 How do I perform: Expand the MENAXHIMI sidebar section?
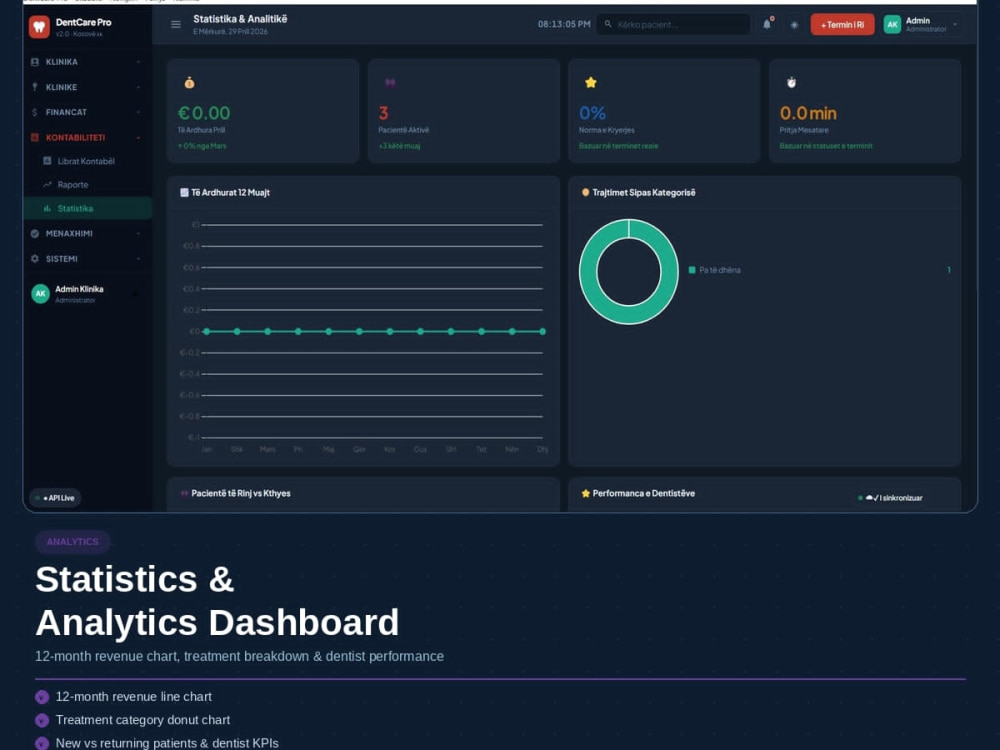pos(87,233)
